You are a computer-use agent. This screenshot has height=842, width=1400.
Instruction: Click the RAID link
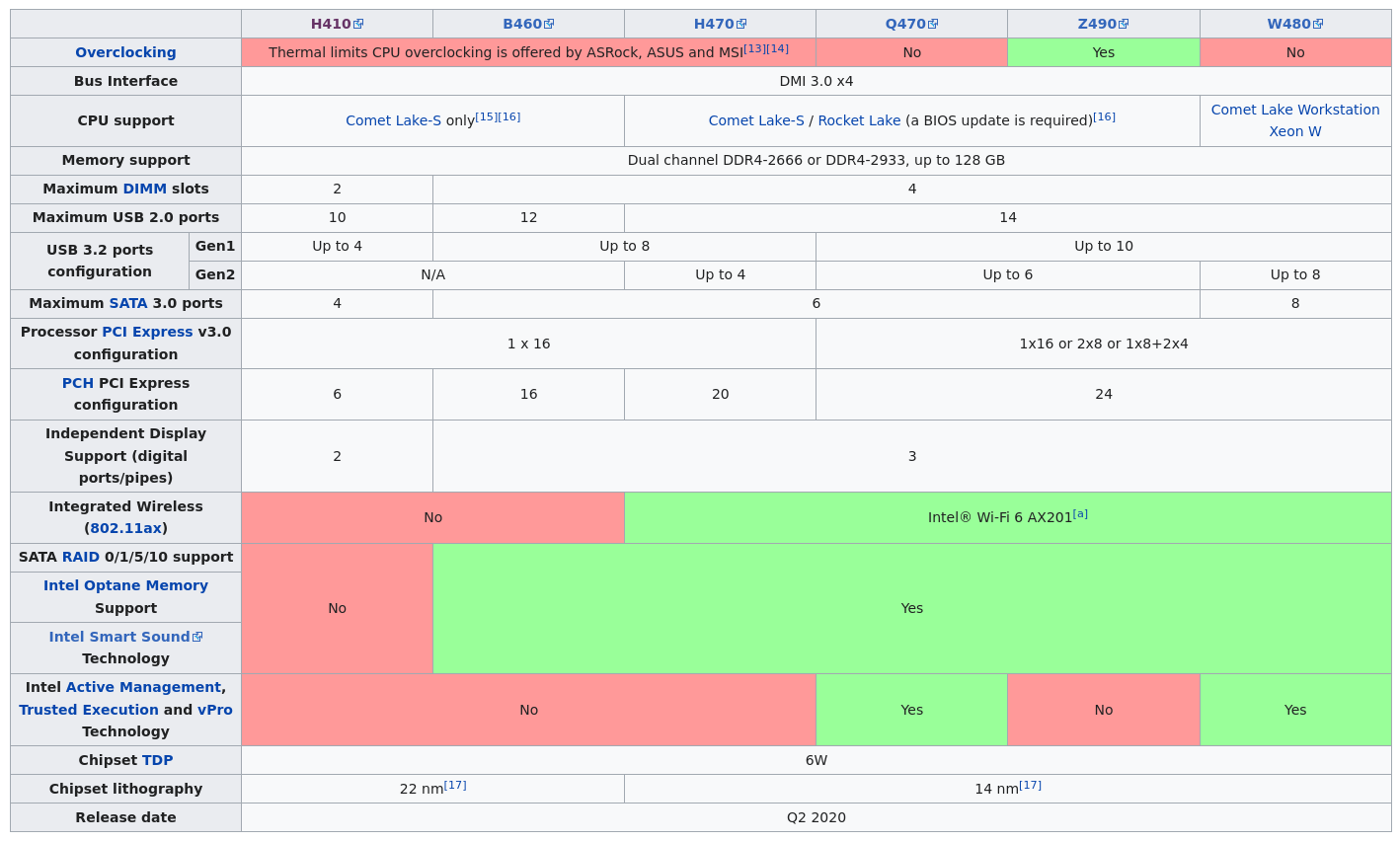[x=81, y=557]
